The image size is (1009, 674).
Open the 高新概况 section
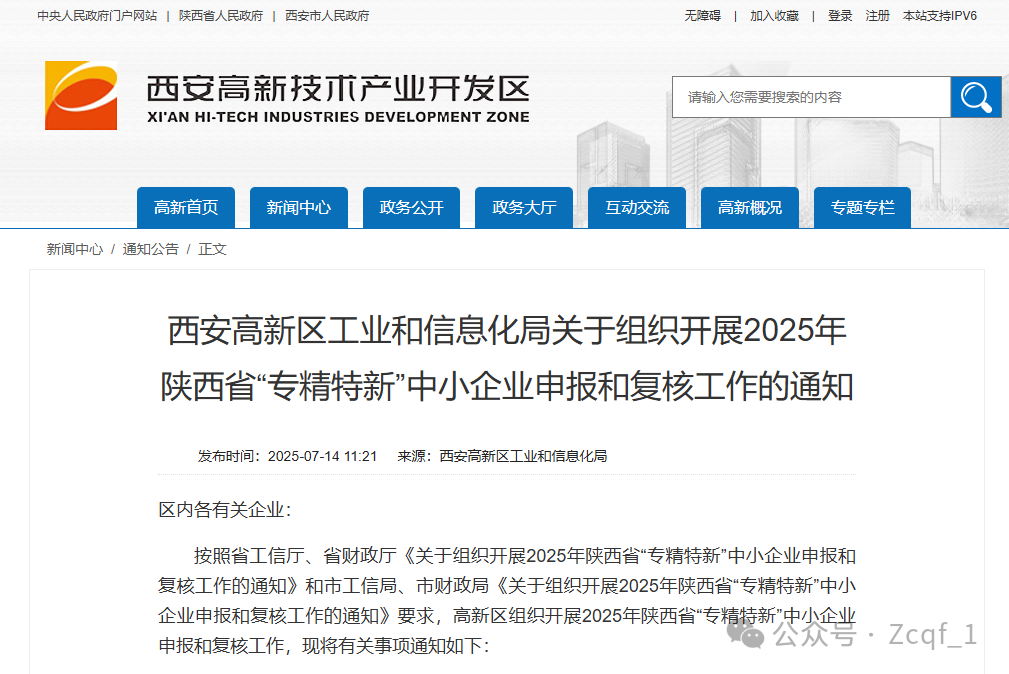pos(749,207)
